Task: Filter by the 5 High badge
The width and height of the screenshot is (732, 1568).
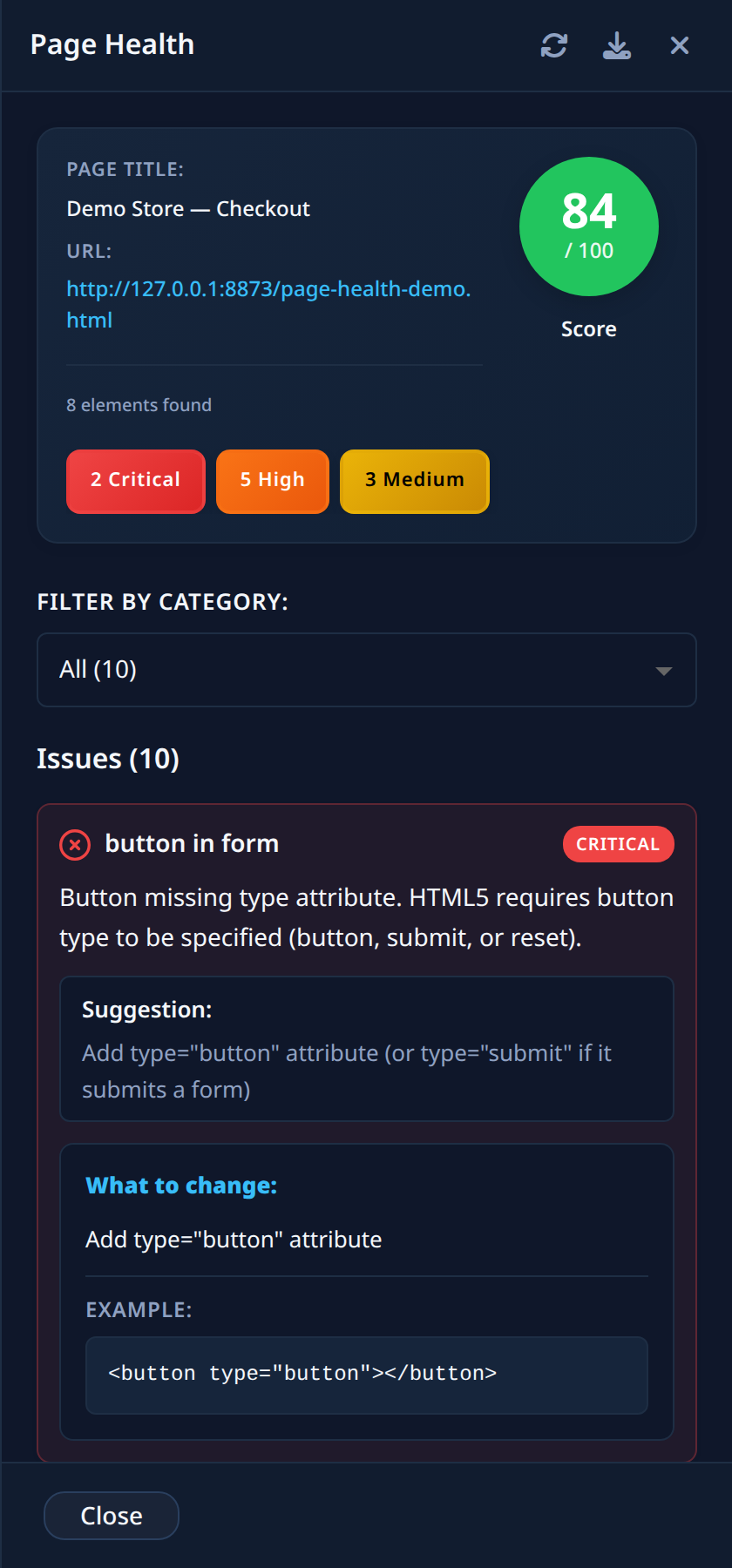Action: click(273, 482)
